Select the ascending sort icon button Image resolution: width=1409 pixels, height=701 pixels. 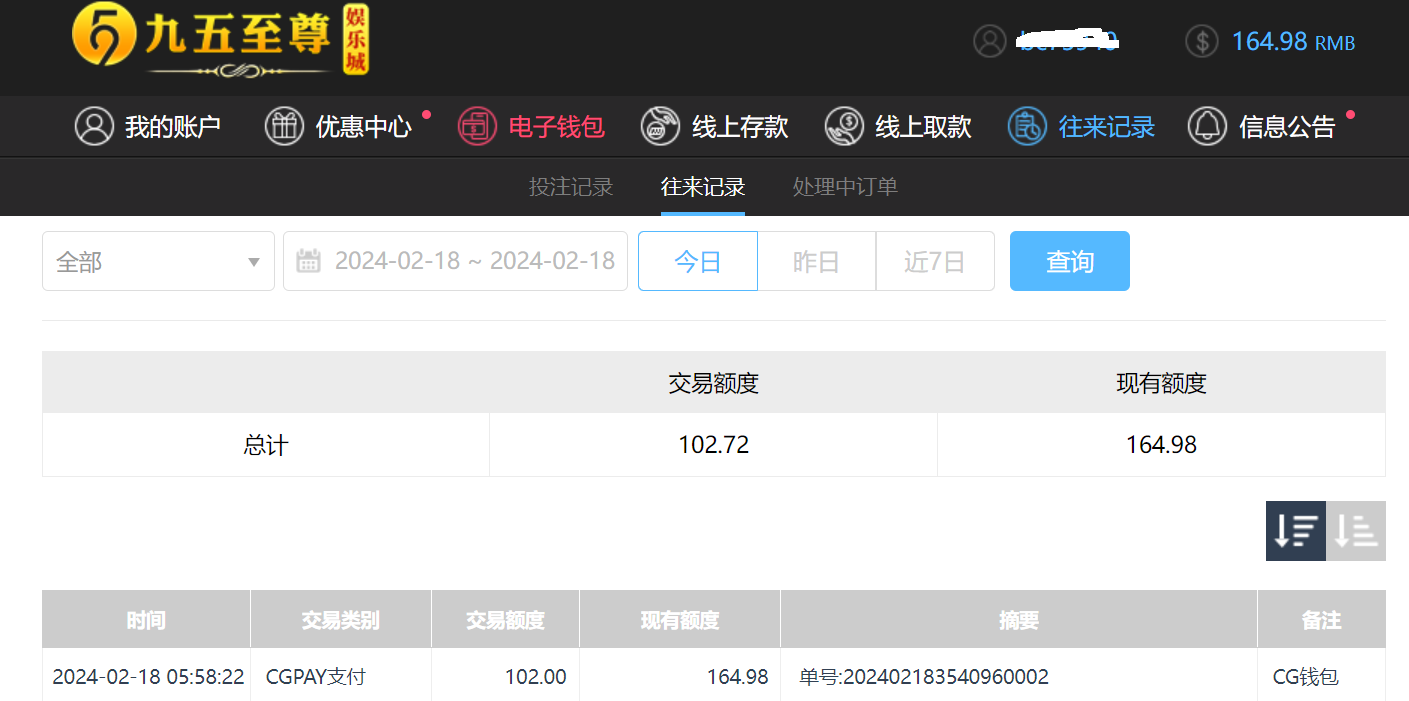coord(1356,531)
